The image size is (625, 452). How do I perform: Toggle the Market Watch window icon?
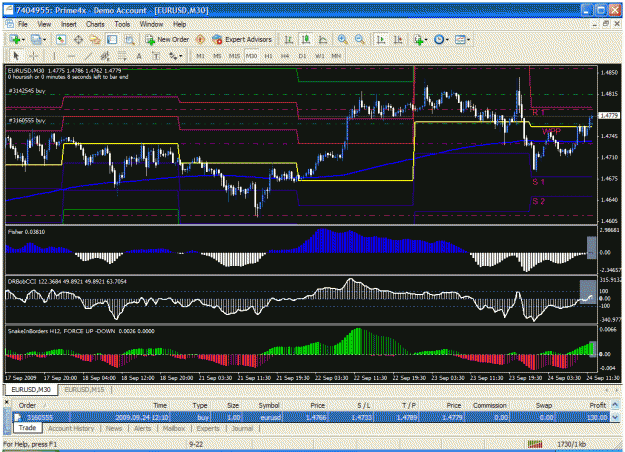61,39
